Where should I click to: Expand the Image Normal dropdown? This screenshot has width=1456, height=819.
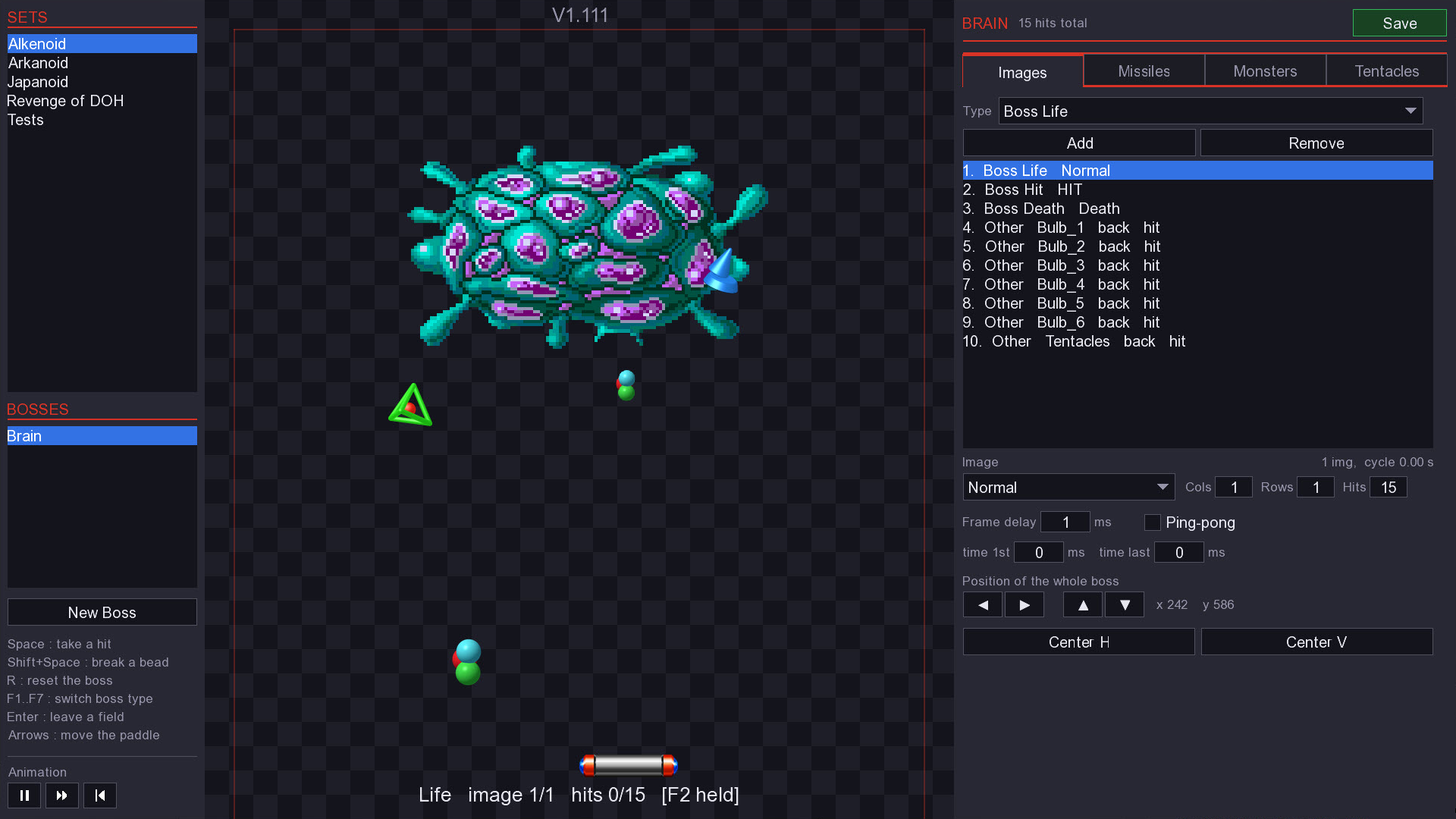(x=1068, y=488)
